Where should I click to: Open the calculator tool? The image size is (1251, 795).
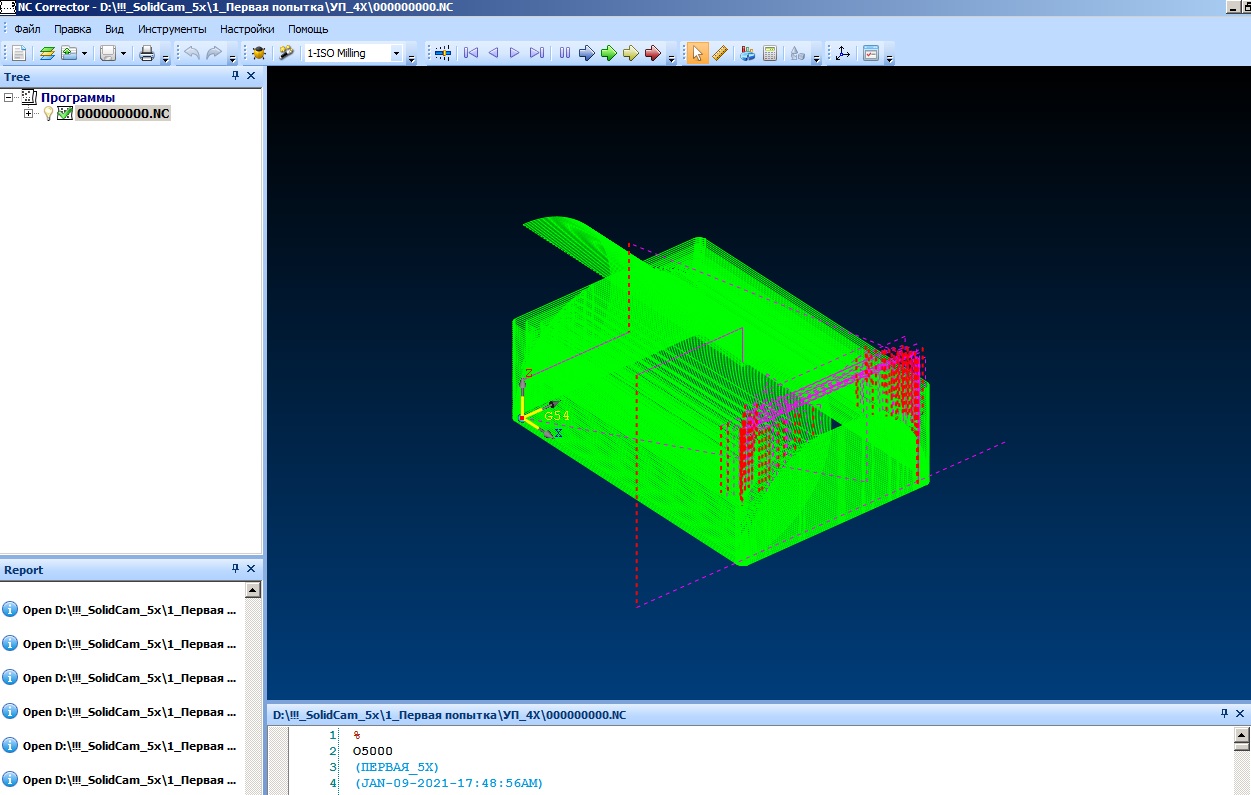[770, 53]
